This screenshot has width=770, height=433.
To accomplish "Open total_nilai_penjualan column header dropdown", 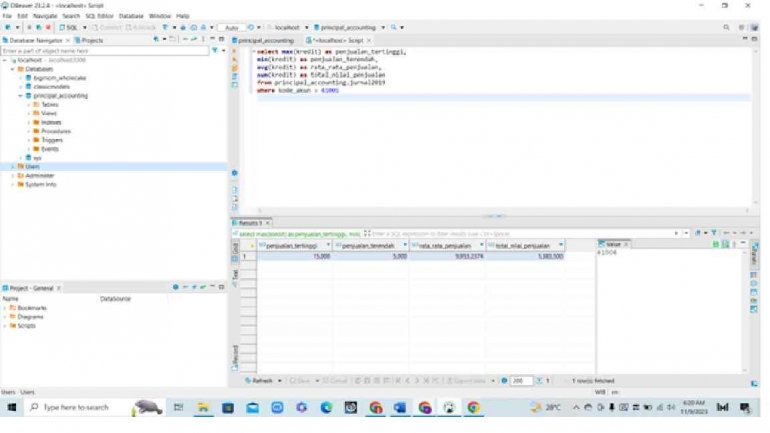I will [x=561, y=245].
